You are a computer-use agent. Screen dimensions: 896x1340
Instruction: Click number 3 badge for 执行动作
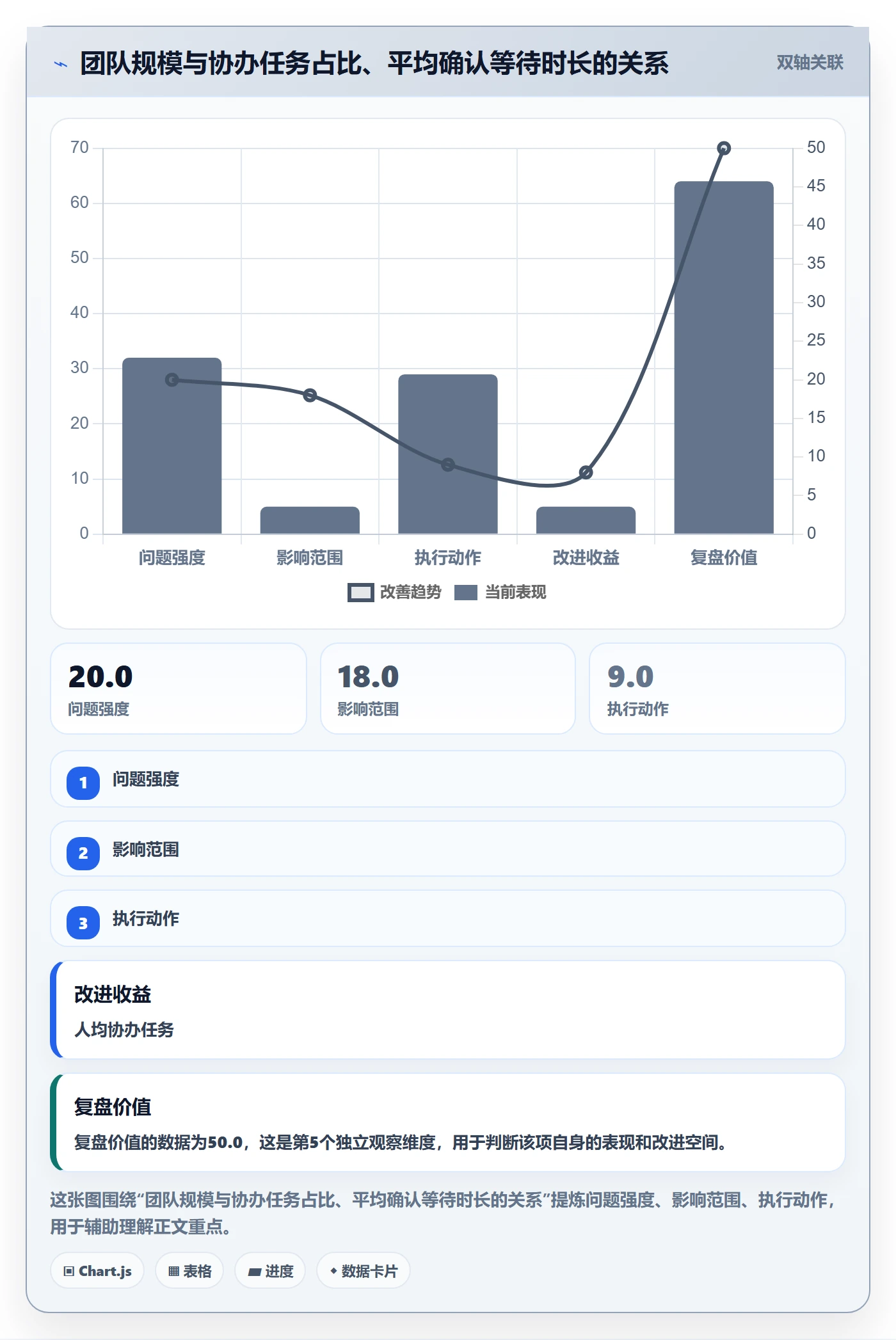click(83, 923)
